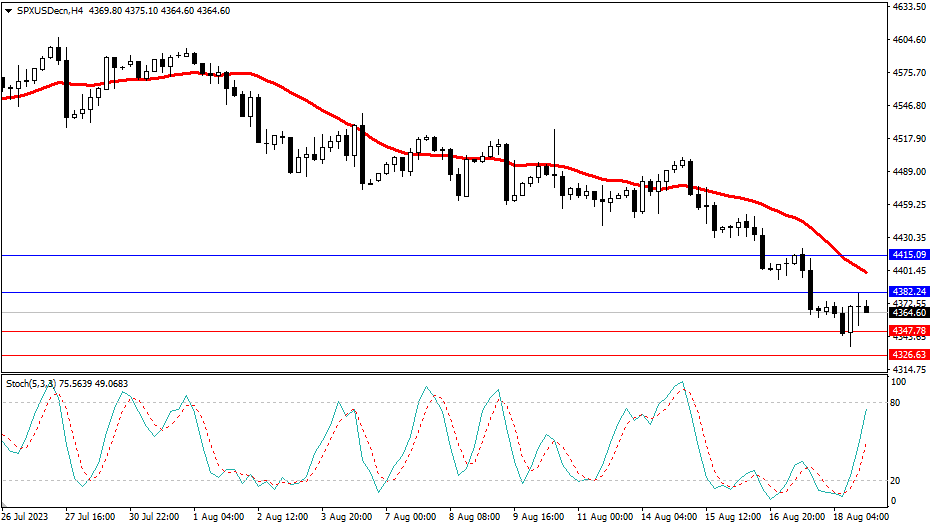Viewport: 932px width, 527px height.
Task: Click the SPXUSDDecn,H4 chart title text
Action: pos(49,11)
